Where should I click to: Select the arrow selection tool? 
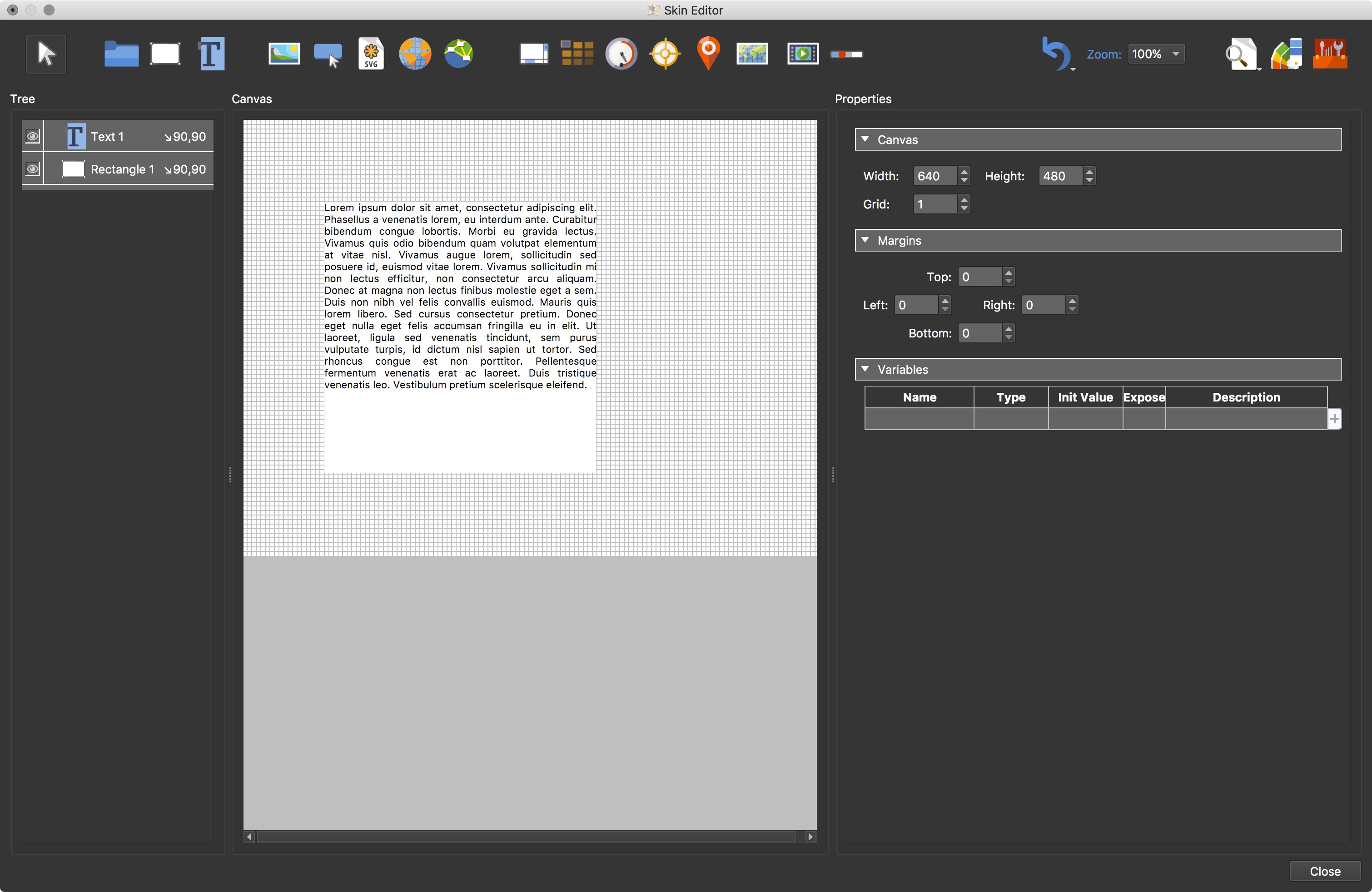(46, 54)
